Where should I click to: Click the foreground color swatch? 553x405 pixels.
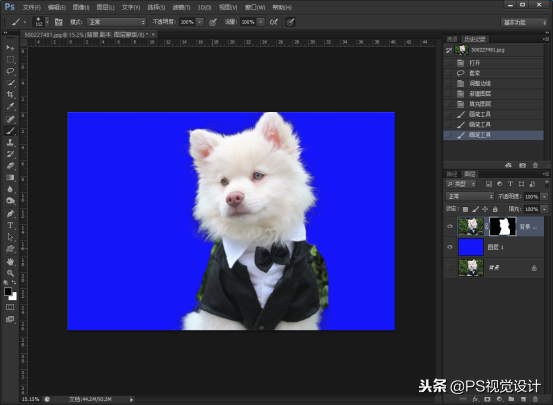[x=8, y=291]
